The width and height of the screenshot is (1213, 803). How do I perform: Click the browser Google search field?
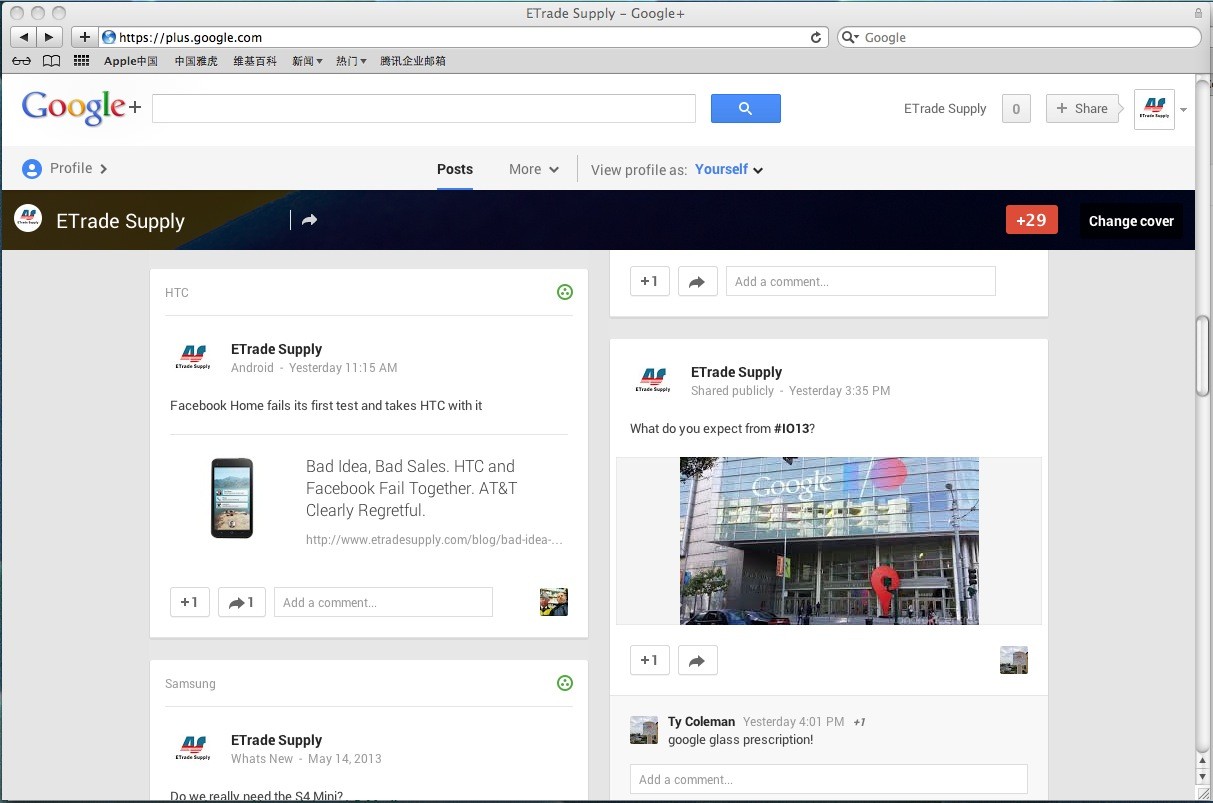(1019, 37)
